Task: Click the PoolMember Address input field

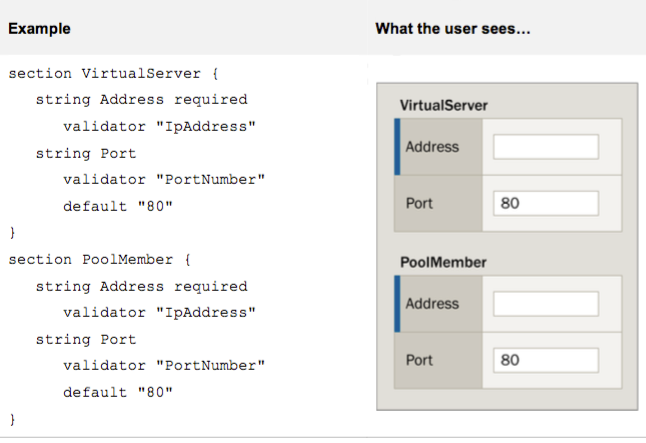Action: [x=545, y=304]
